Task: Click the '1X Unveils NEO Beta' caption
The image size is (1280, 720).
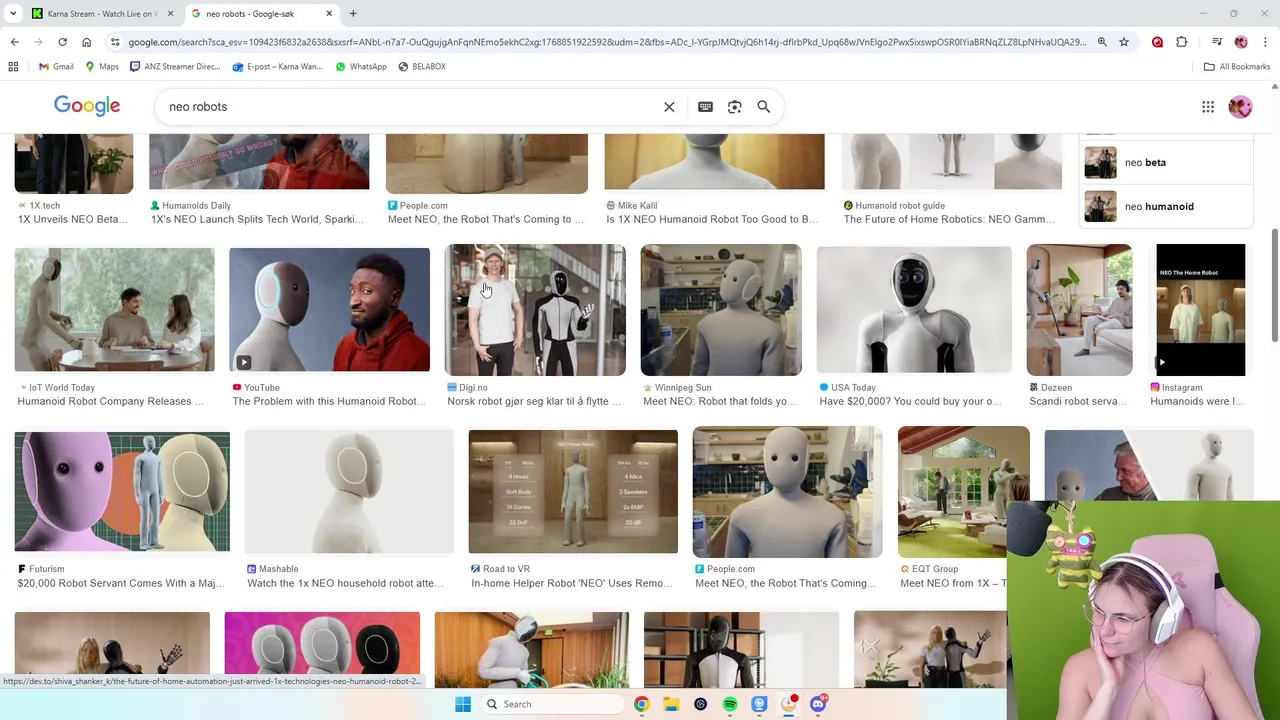Action: (72, 219)
